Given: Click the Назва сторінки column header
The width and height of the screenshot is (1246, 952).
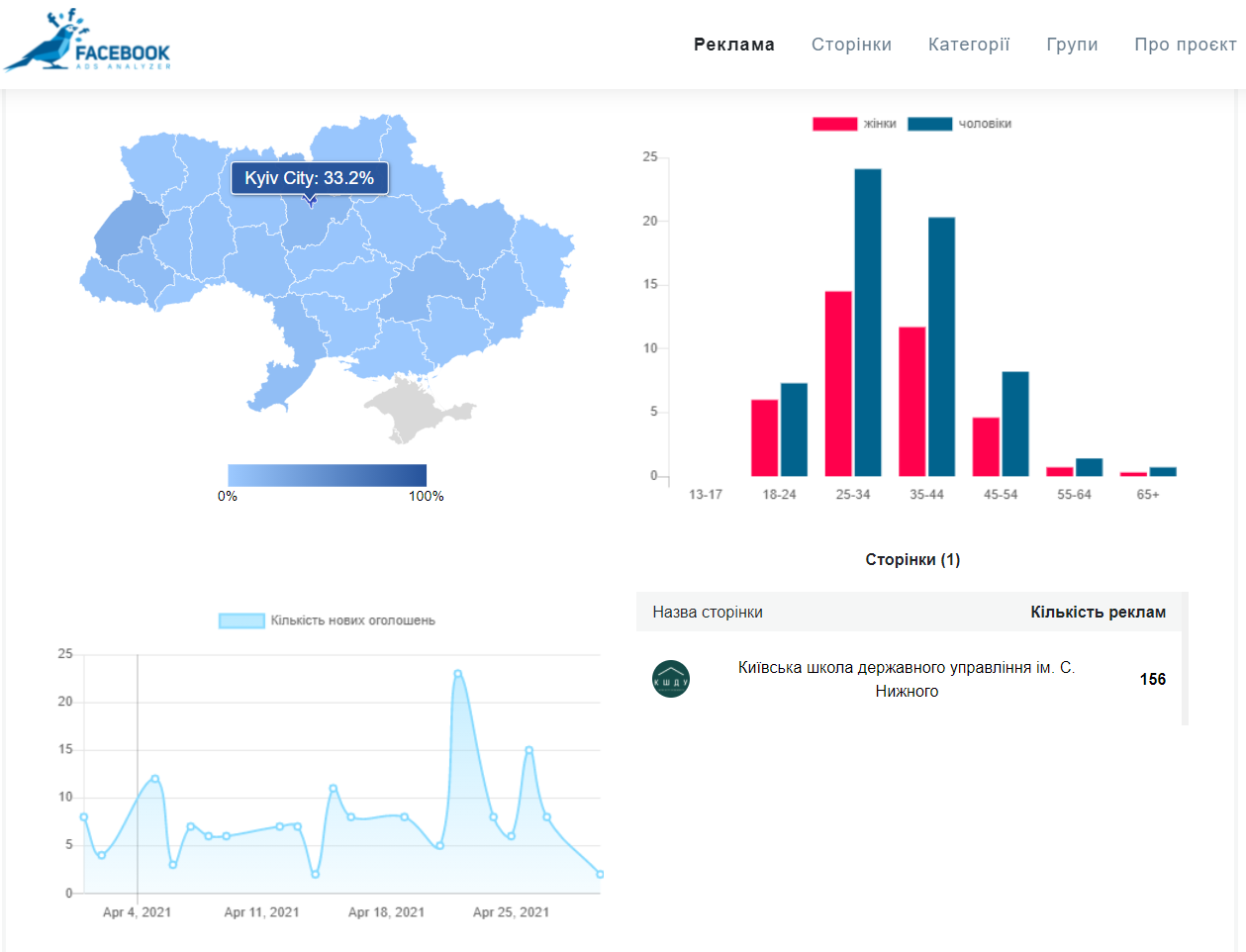Looking at the screenshot, I should click(x=708, y=613).
